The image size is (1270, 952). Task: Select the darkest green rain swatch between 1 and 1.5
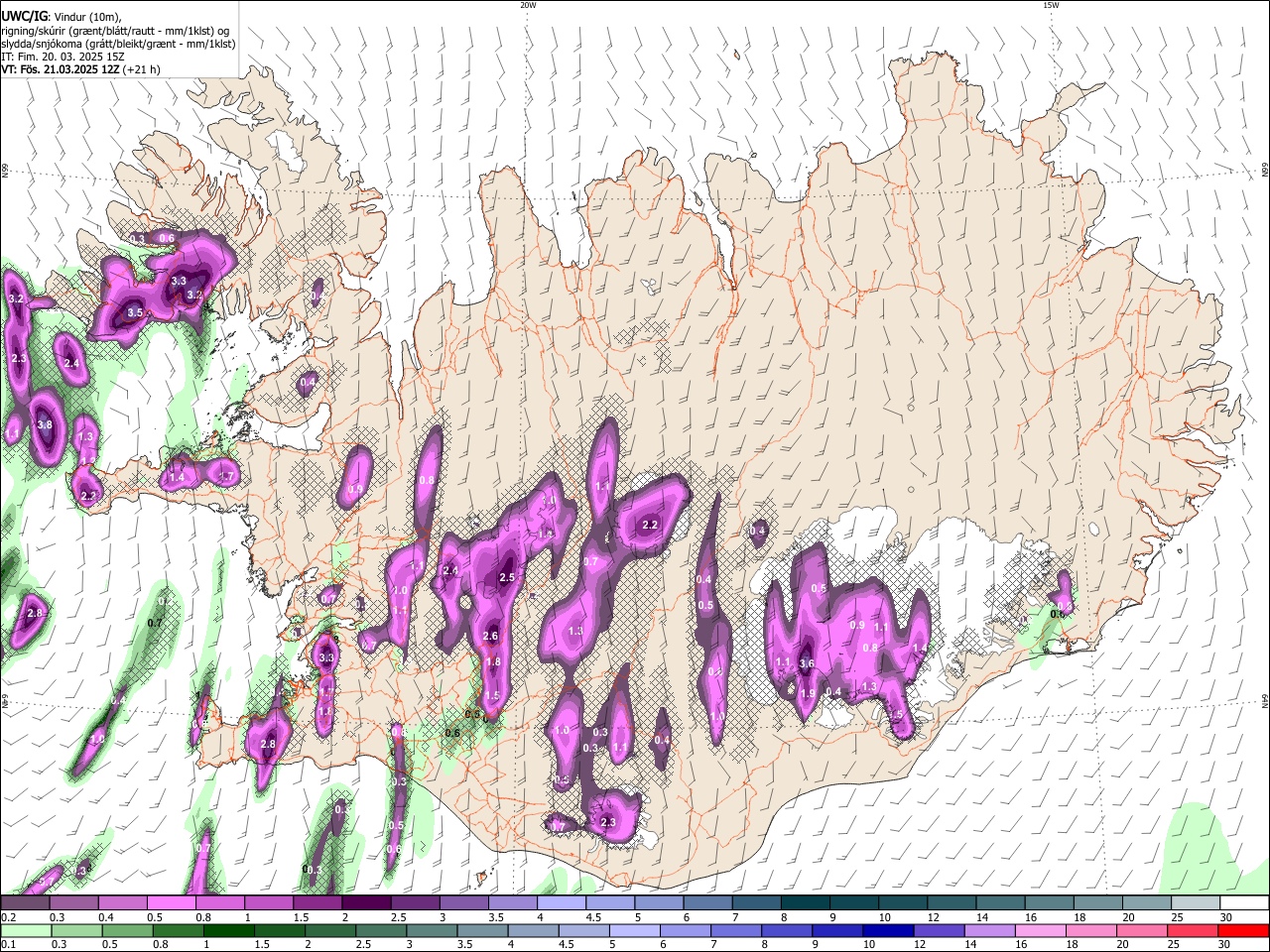[231, 930]
